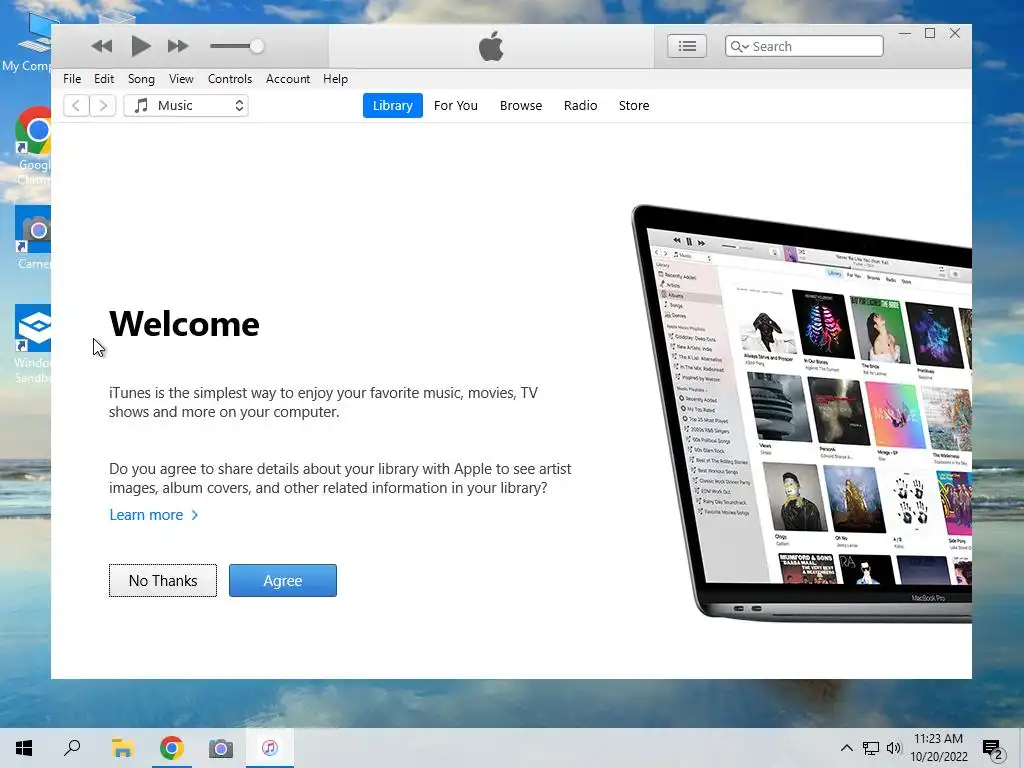Screen dimensions: 1024x768
Task: Open the network status tray icon
Action: click(x=871, y=748)
